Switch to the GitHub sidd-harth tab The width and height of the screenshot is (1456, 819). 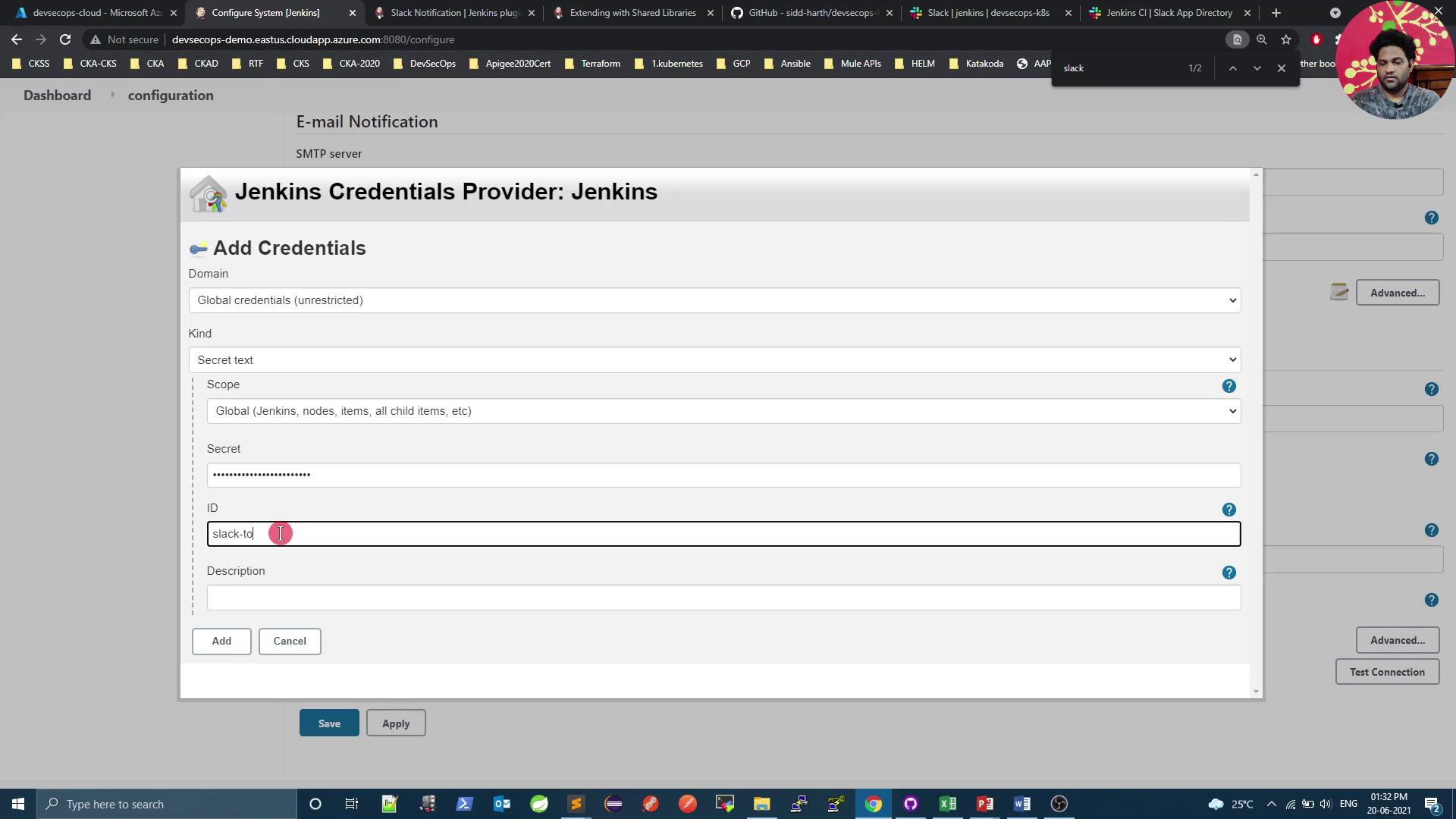[811, 13]
